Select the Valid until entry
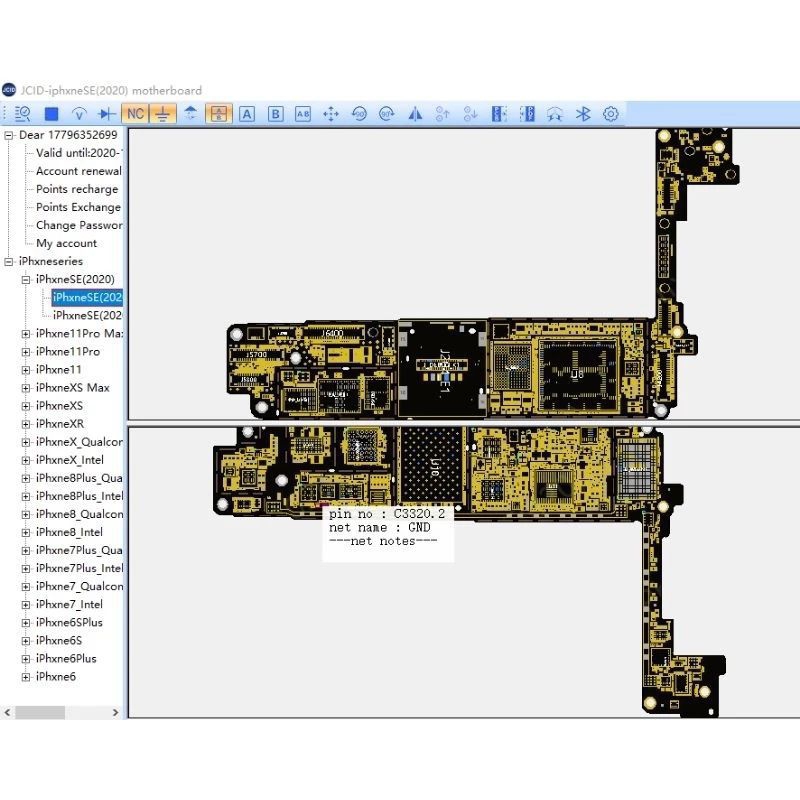Image resolution: width=800 pixels, height=800 pixels. pyautogui.click(x=79, y=153)
